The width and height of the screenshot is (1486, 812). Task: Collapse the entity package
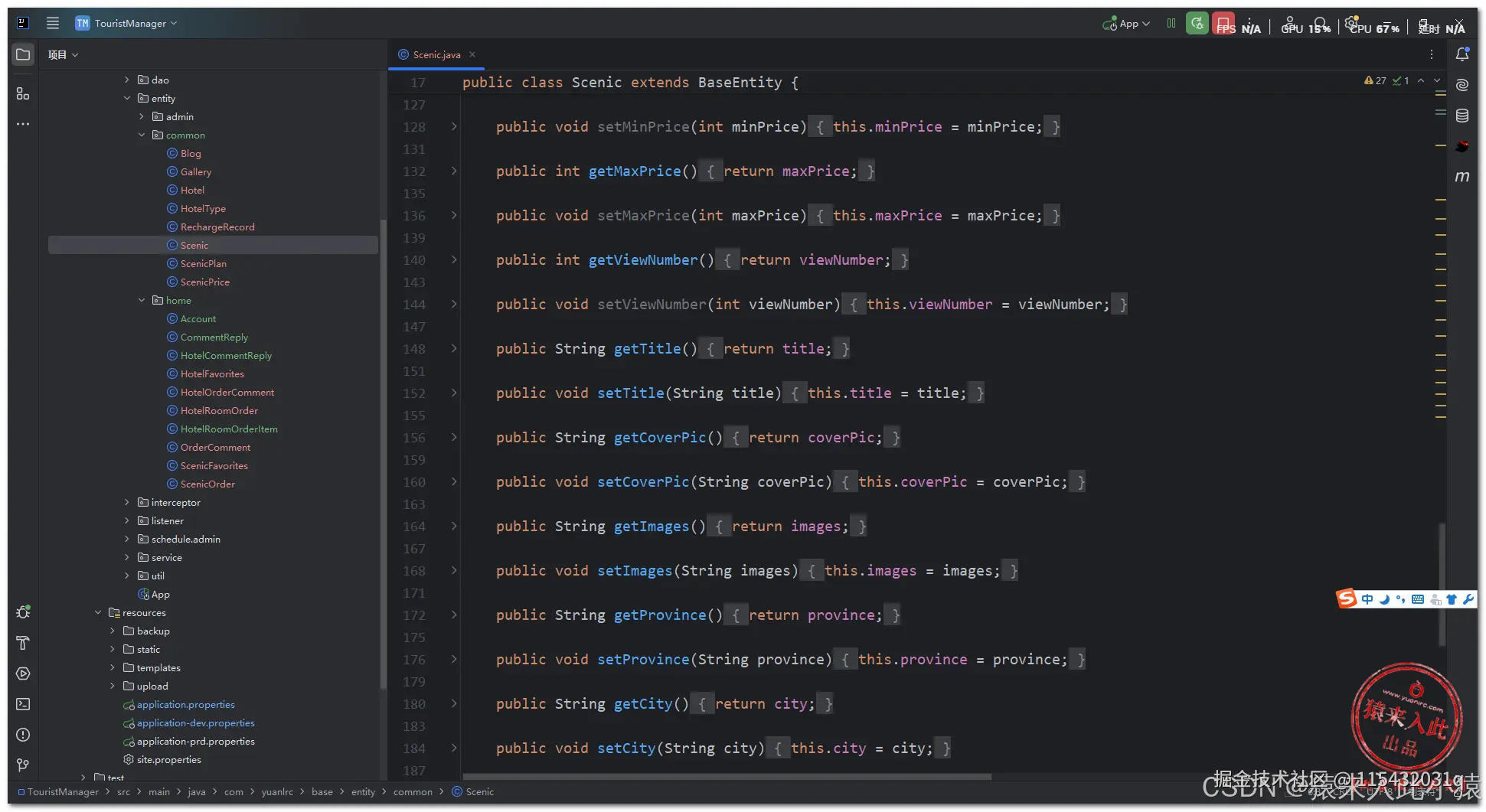127,98
